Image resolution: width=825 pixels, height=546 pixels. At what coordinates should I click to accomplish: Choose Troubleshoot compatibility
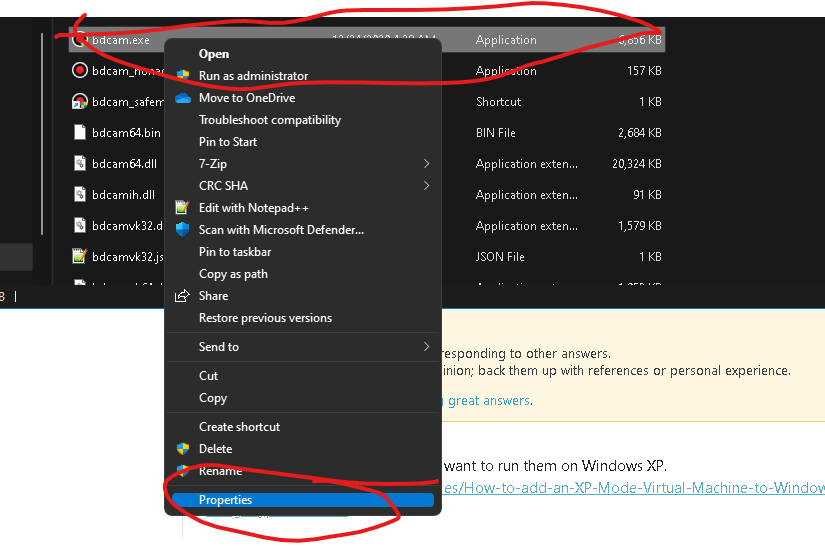(303, 120)
